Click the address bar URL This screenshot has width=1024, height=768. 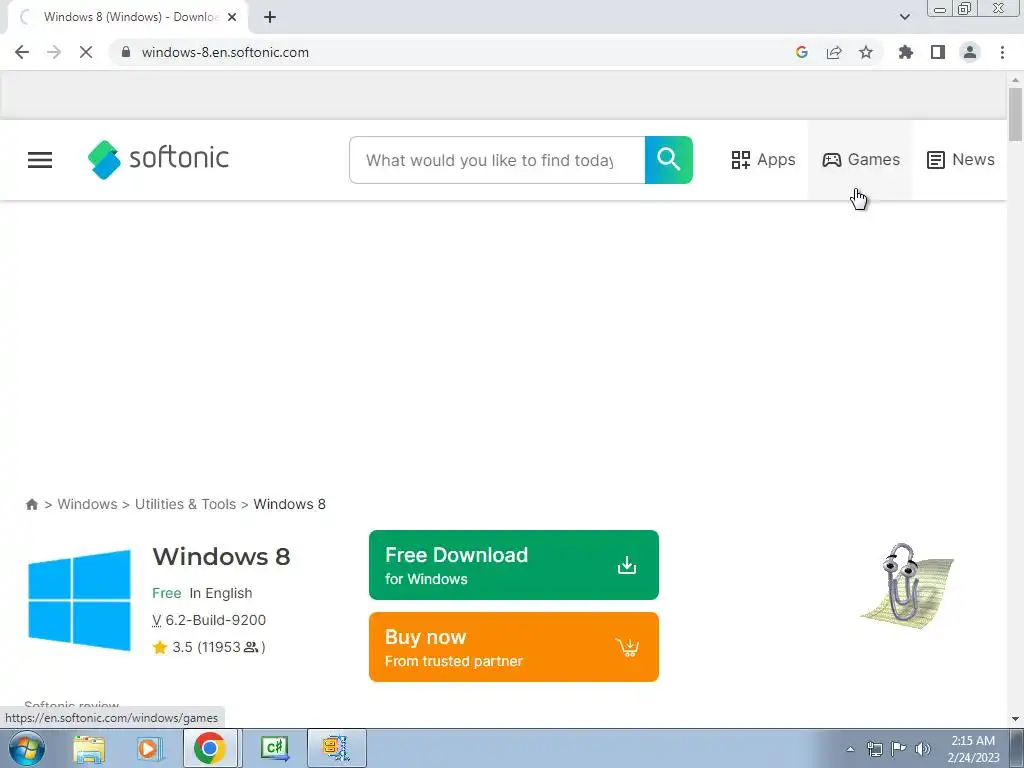225,52
